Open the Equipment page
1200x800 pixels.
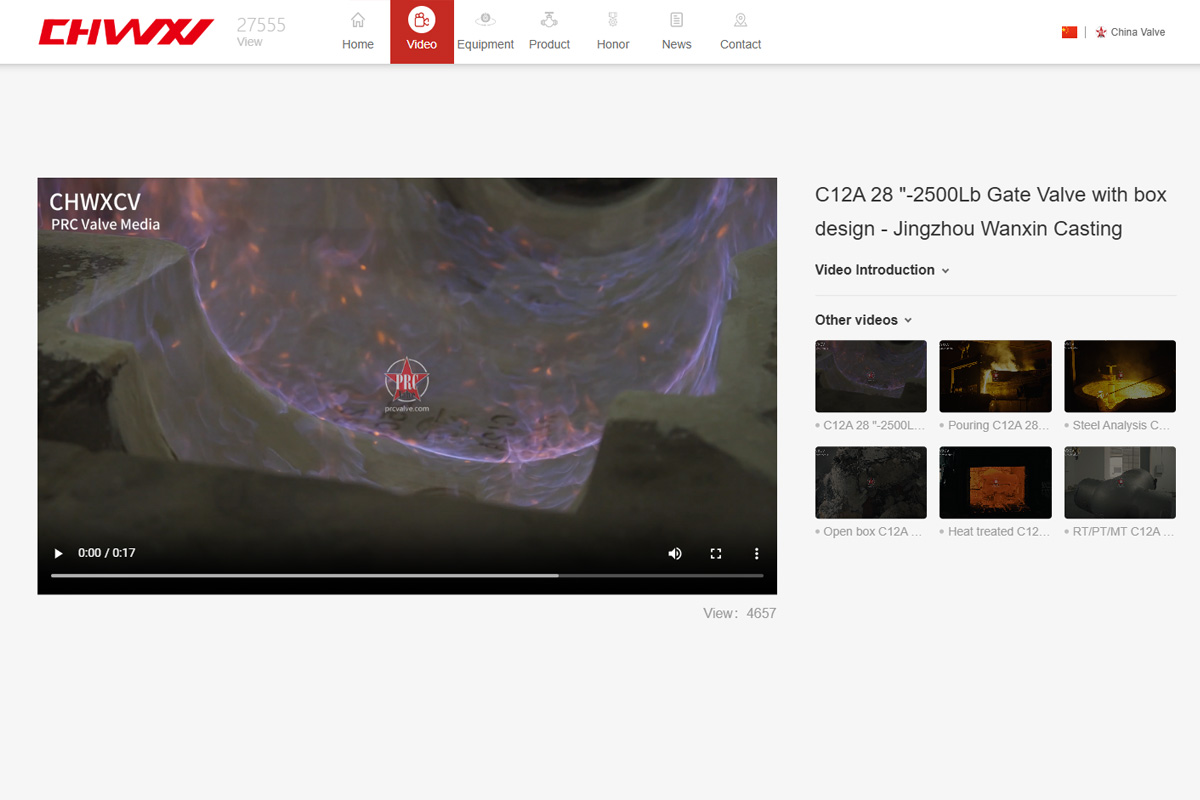pos(485,32)
